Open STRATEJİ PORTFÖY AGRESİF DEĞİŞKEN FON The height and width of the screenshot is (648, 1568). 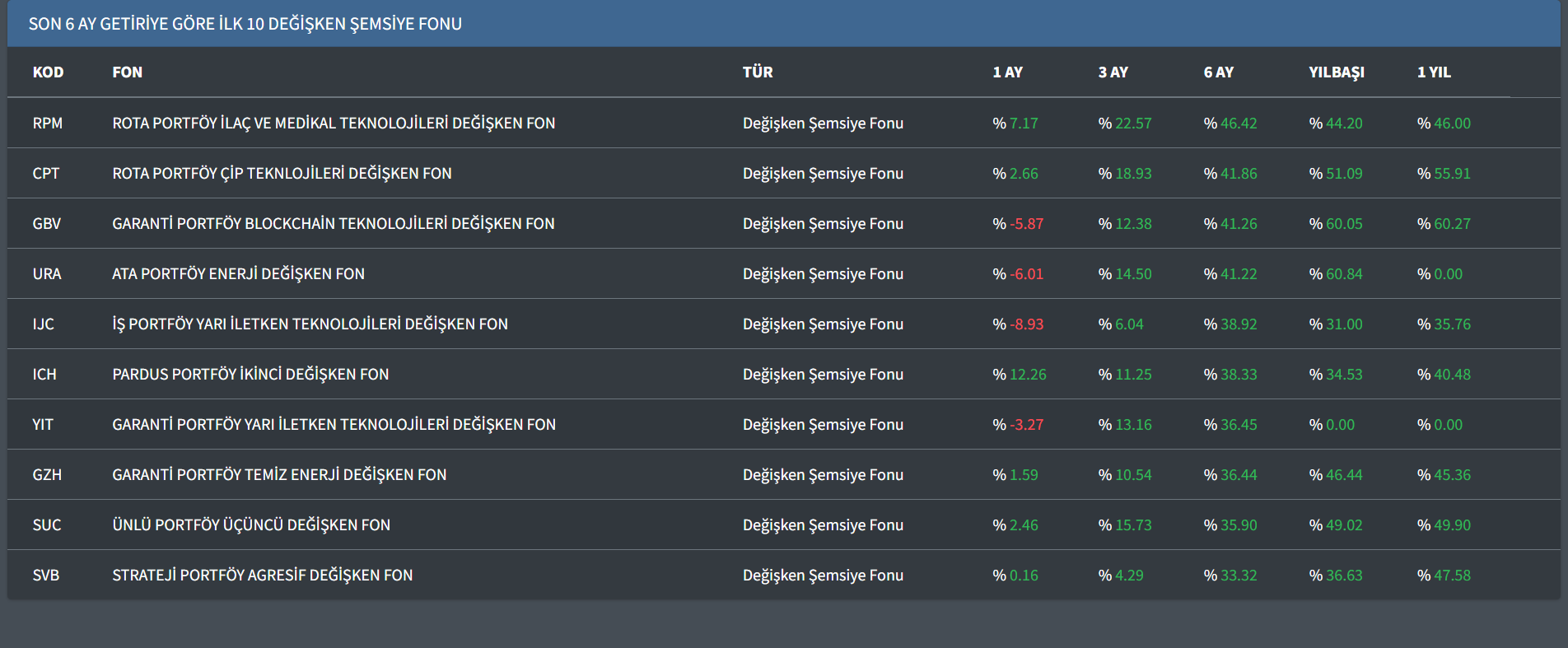coord(262,575)
